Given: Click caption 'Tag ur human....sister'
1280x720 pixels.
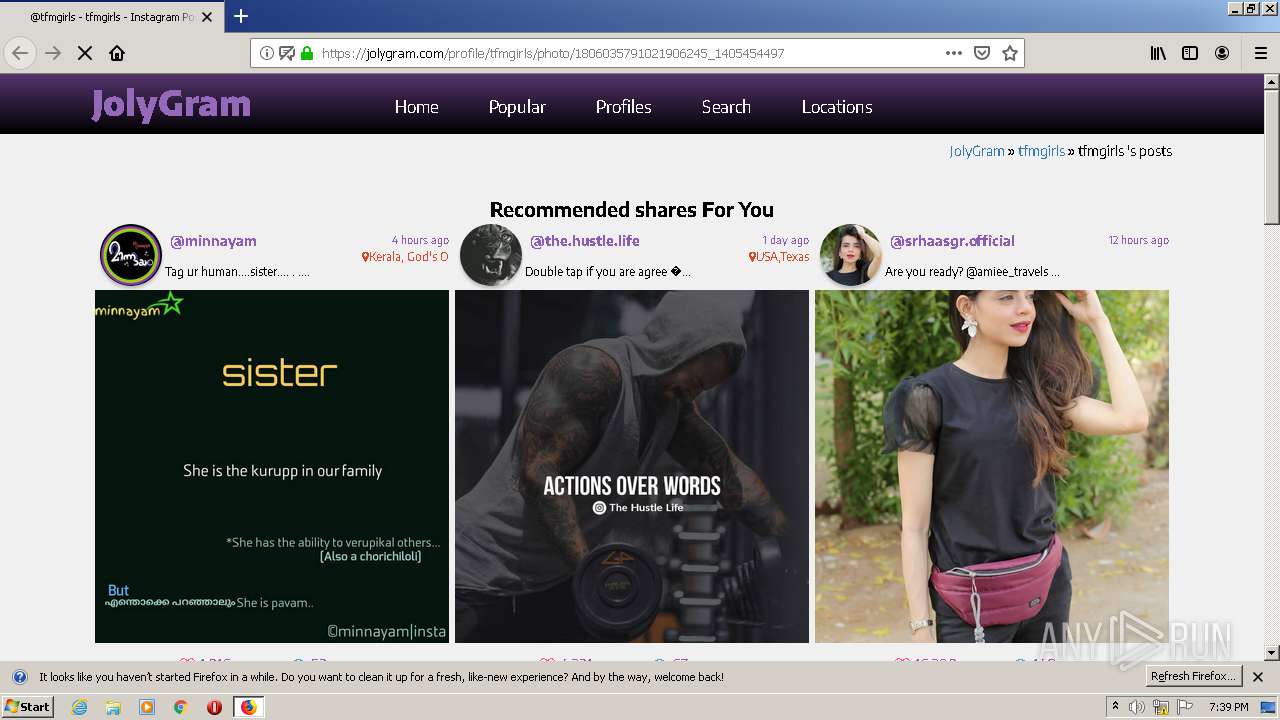Looking at the screenshot, I should [x=237, y=272].
